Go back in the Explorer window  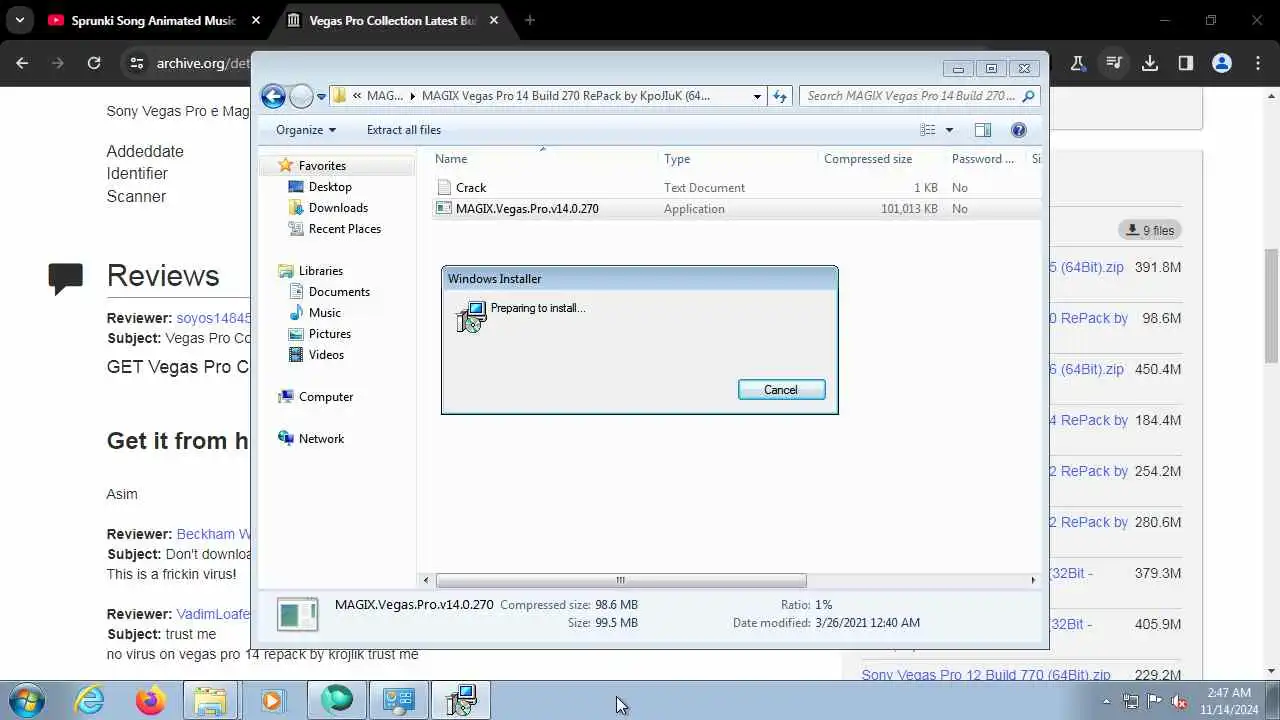coord(273,96)
